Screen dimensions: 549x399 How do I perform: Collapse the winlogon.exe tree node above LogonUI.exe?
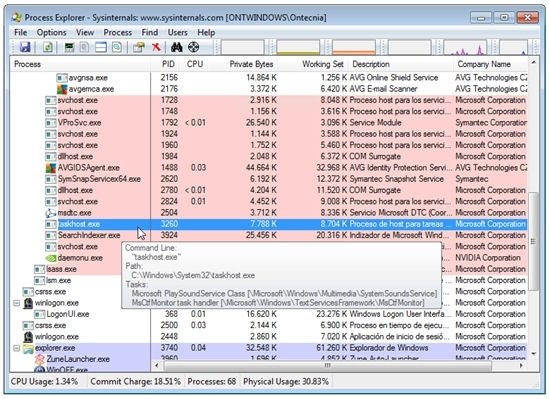pos(16,303)
